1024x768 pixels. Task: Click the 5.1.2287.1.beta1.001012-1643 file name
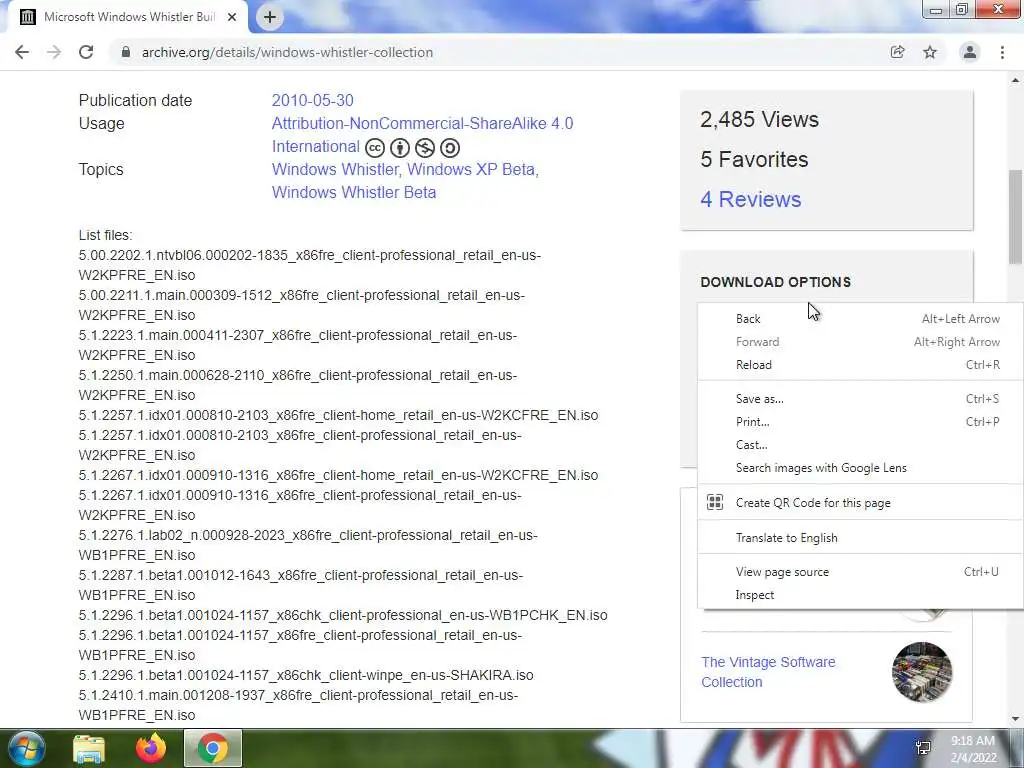pos(300,585)
